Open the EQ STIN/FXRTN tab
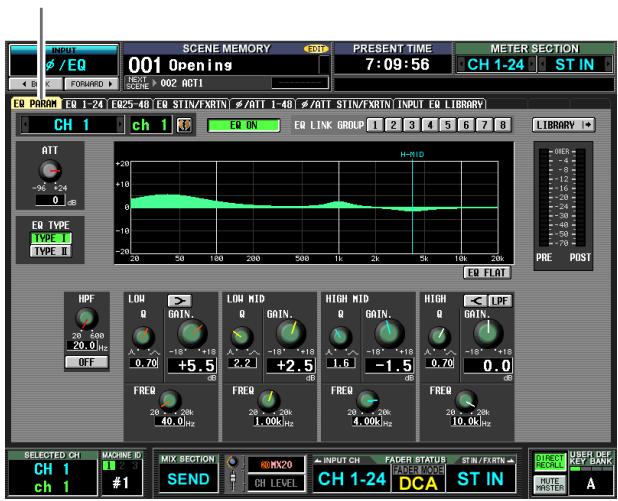The image size is (618, 501). pos(192,104)
